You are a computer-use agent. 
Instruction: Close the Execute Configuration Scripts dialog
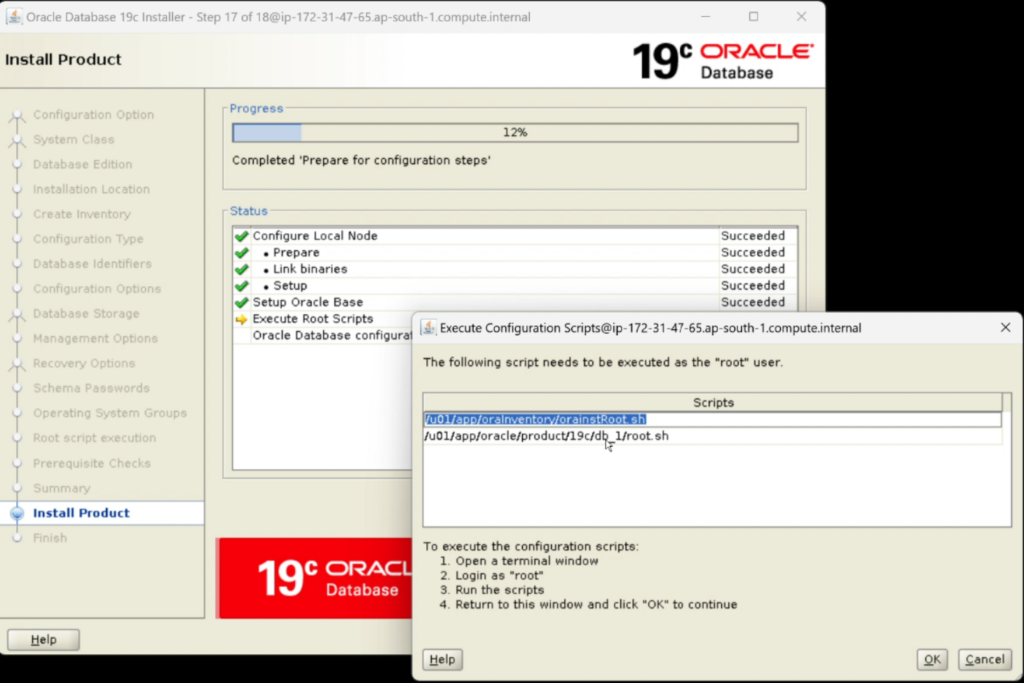tap(1005, 328)
